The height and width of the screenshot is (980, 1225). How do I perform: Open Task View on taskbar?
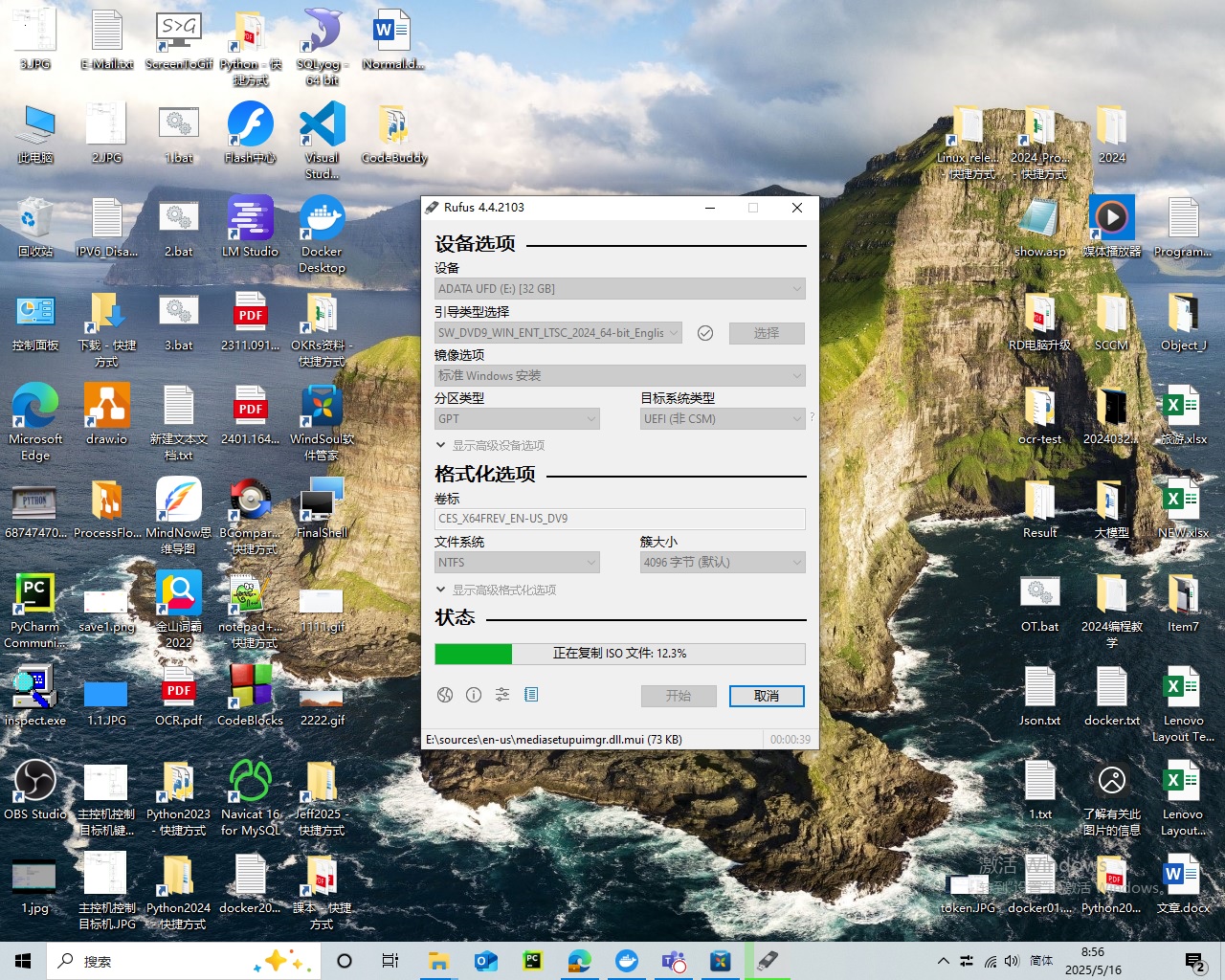click(x=390, y=961)
